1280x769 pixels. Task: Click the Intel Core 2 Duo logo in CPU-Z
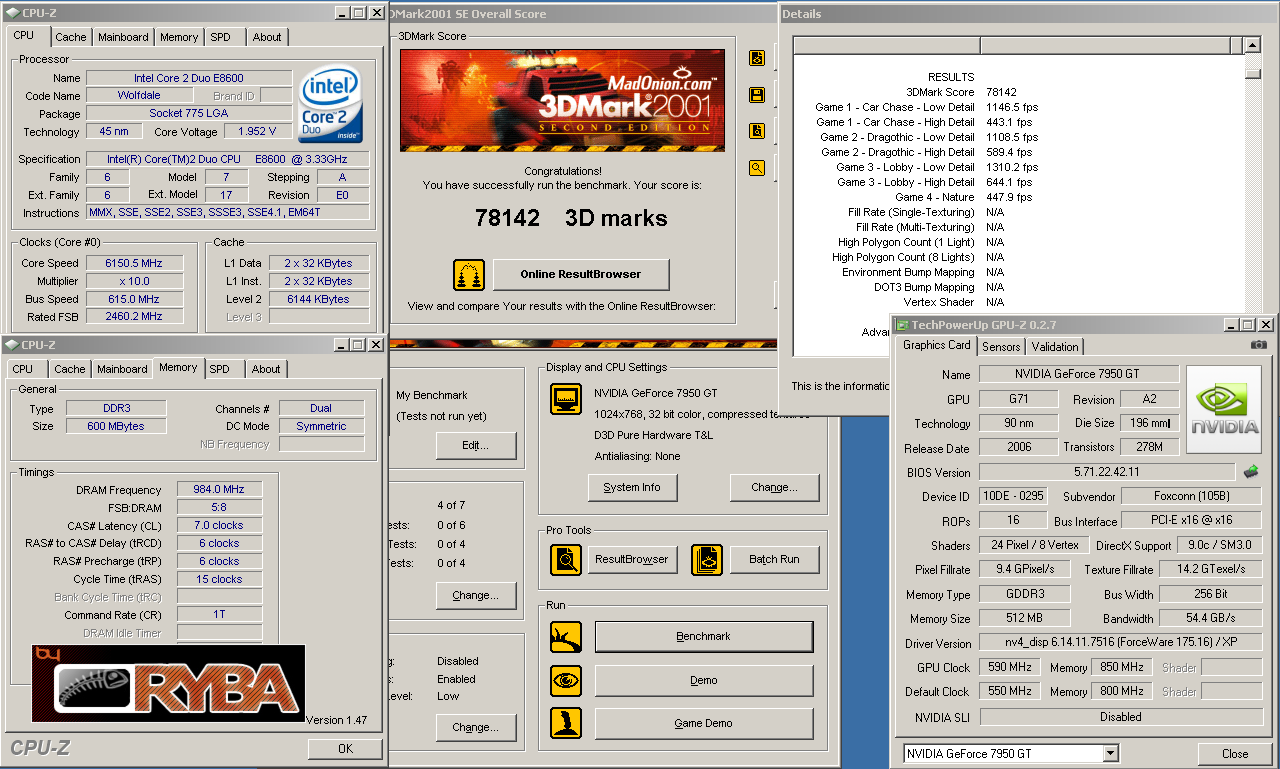[x=332, y=105]
